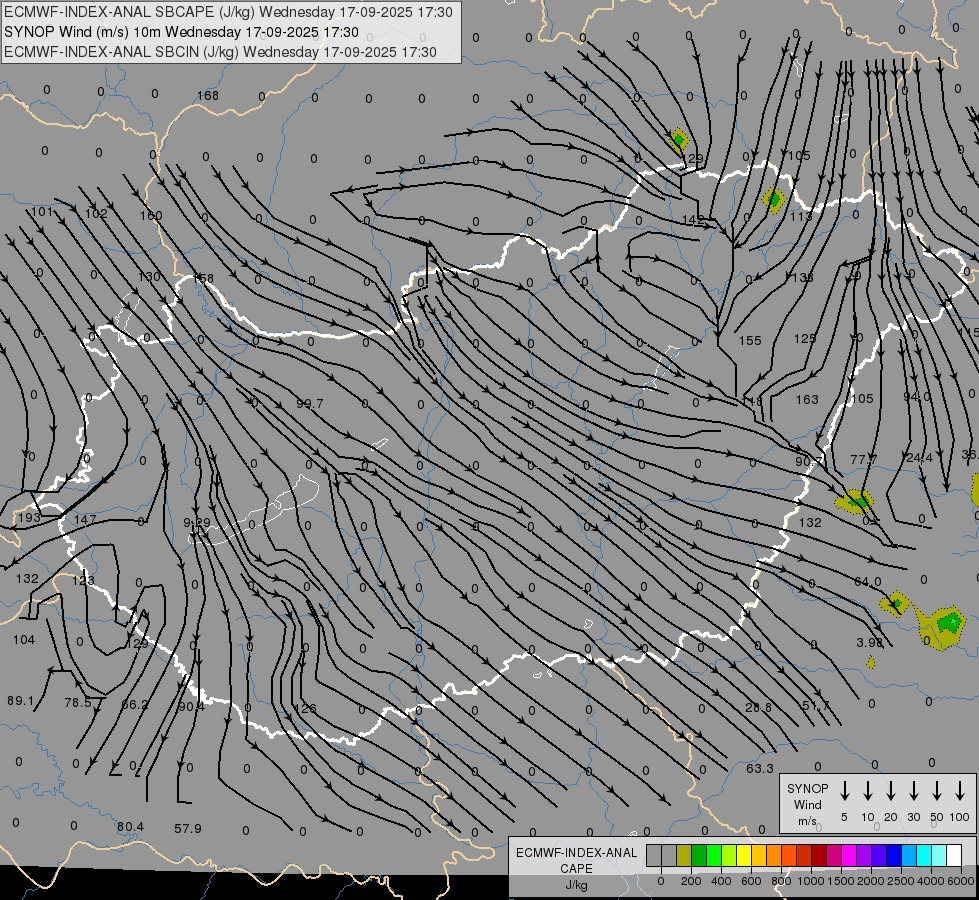Screen dimensions: 979x900
Task: Pick the deep blue swatch in the CAPE scale
Action: (893, 856)
